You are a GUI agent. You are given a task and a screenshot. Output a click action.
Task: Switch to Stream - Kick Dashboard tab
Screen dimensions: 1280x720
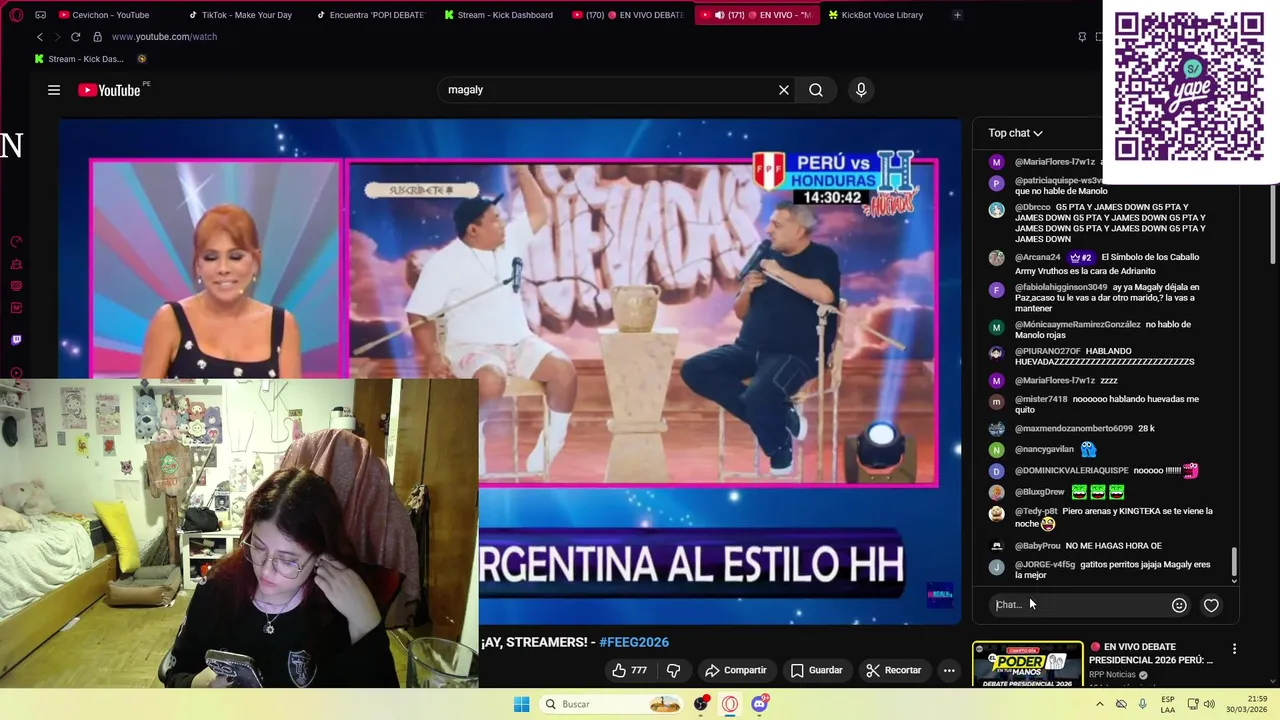pos(498,15)
